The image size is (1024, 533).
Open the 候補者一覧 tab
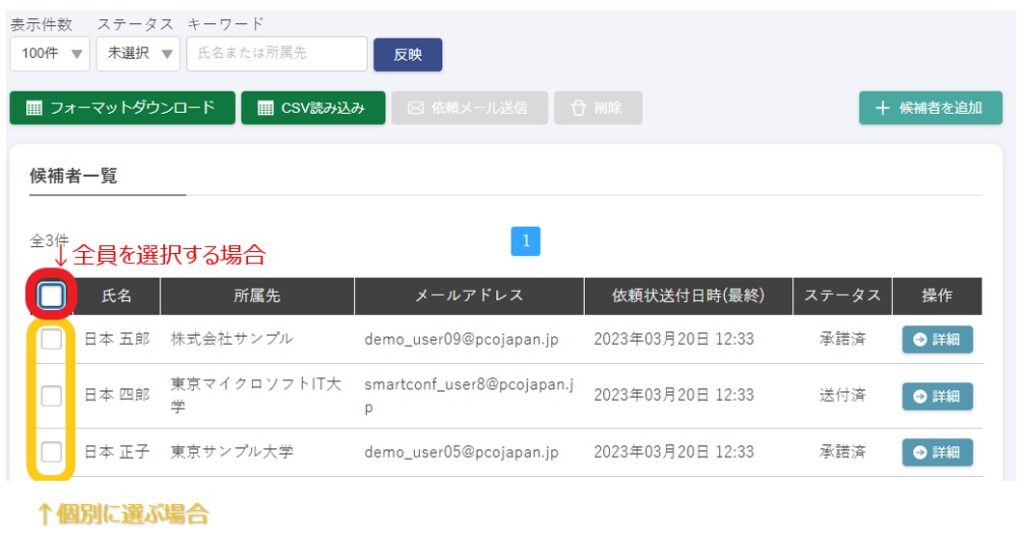(x=74, y=176)
